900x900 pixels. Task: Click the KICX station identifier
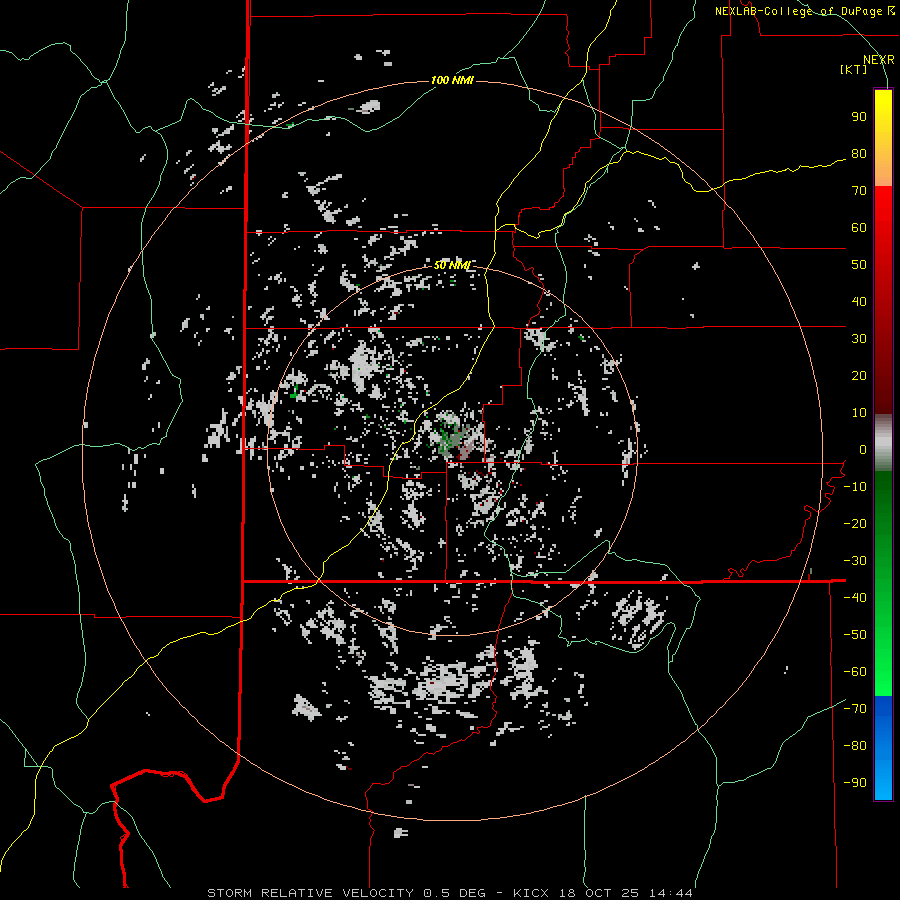(531, 893)
